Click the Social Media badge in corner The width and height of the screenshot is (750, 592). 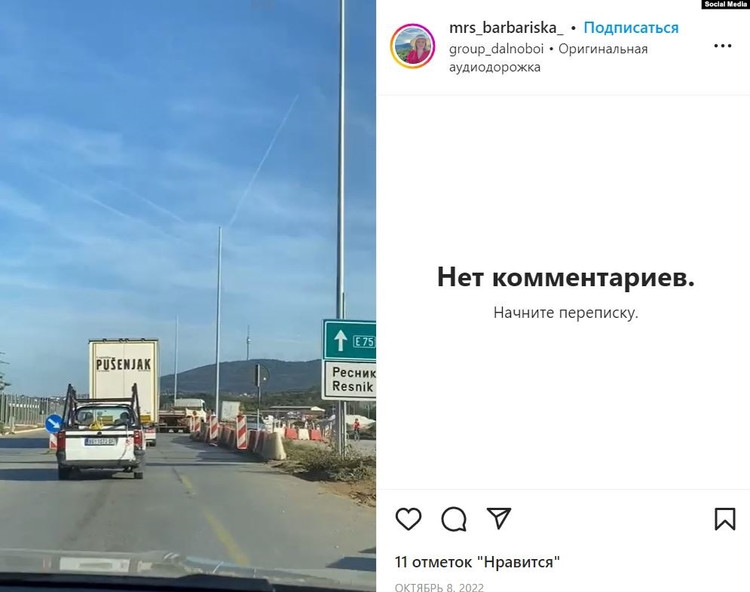click(725, 4)
